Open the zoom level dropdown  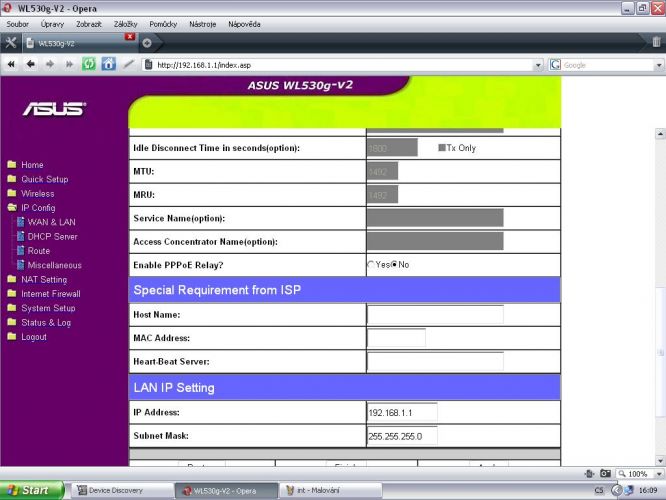coord(659,474)
